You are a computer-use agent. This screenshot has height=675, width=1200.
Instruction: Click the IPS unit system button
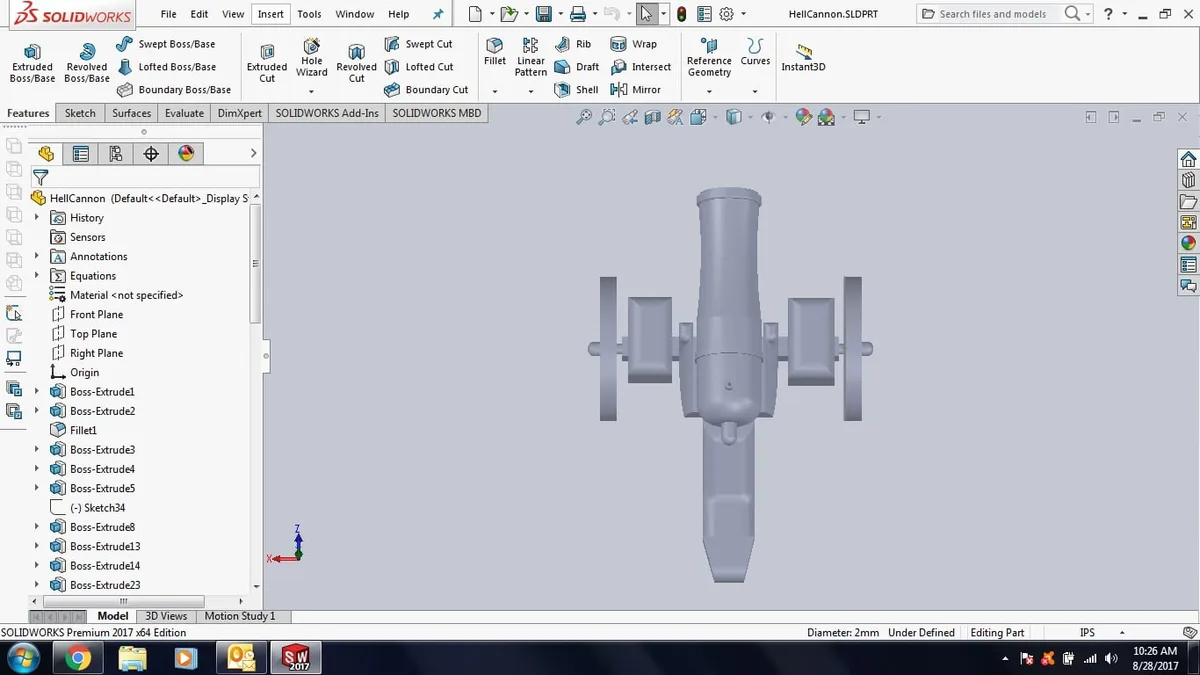coord(1088,633)
